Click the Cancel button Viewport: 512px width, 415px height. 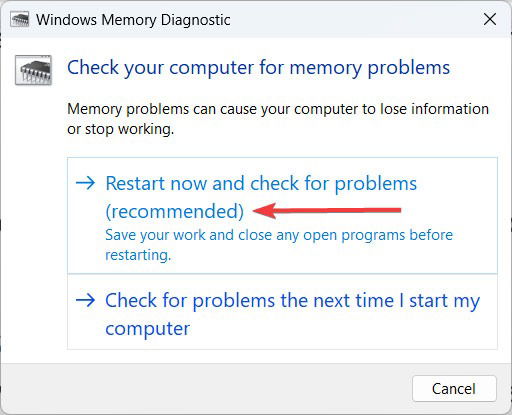[454, 389]
